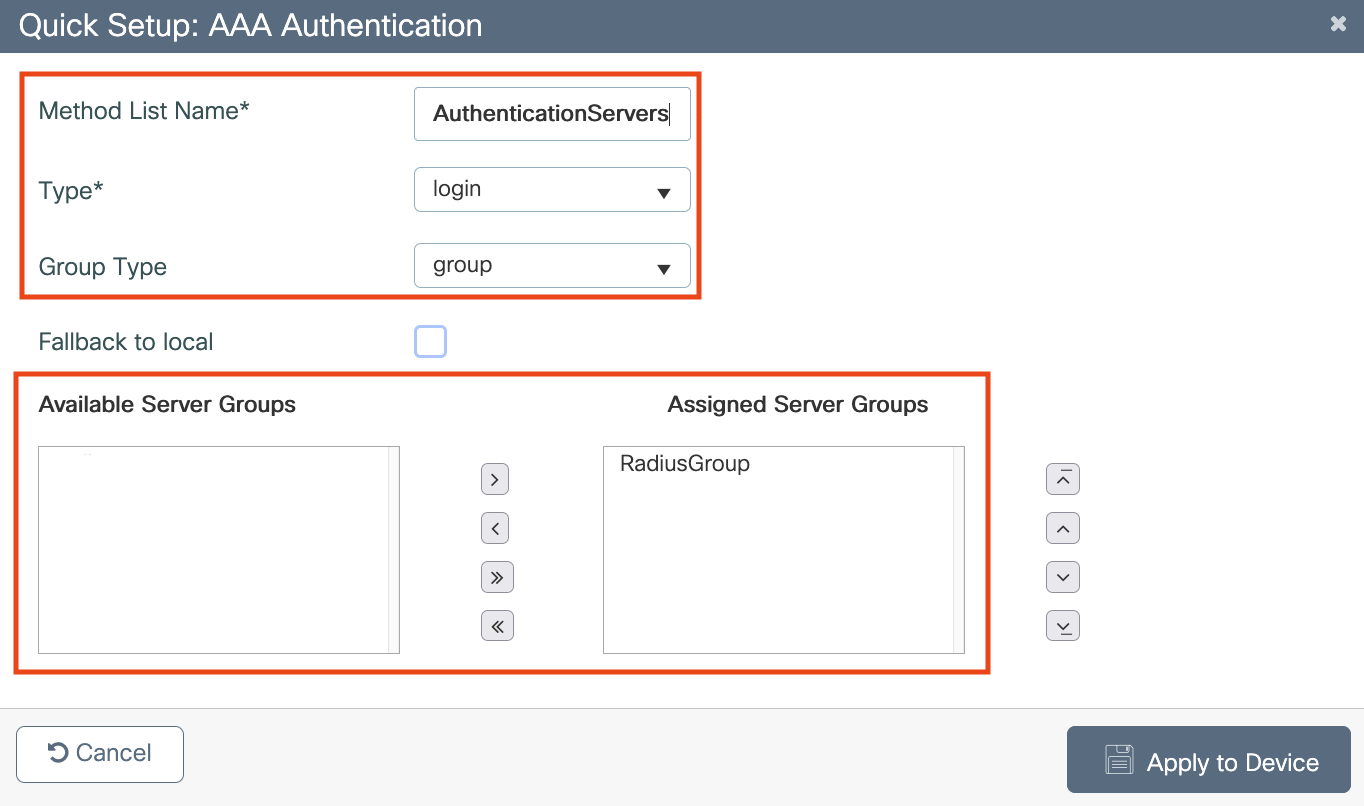The width and height of the screenshot is (1364, 806).
Task: Move server group to top of order
Action: [1062, 480]
